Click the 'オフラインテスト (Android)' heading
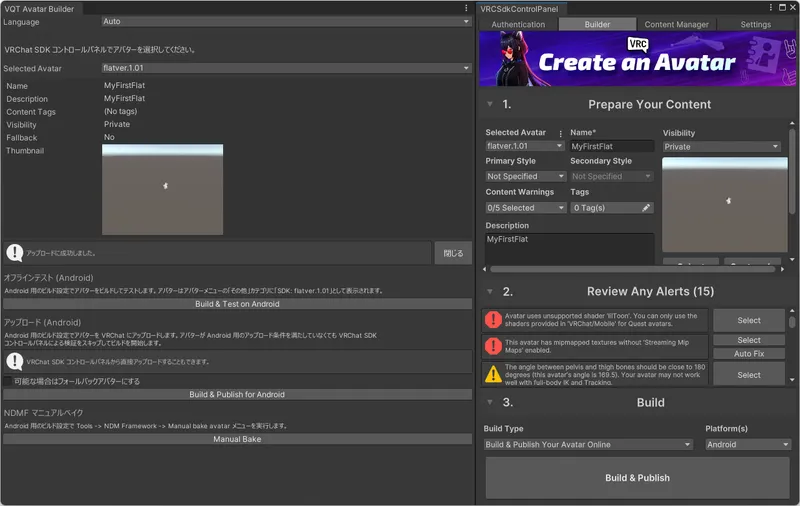 pos(48,277)
